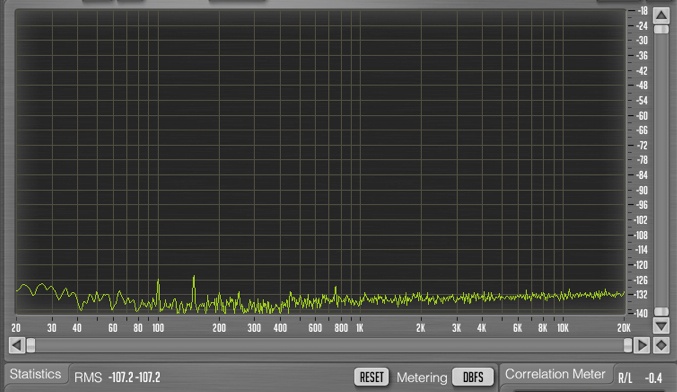Click the lower handle of vertical range slider

661,311
